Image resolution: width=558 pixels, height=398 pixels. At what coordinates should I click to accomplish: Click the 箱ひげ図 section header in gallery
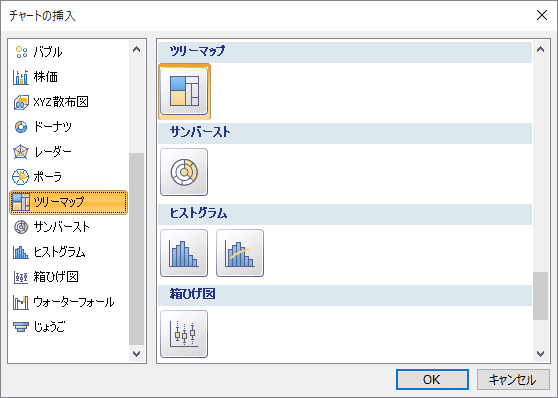[x=345, y=295]
